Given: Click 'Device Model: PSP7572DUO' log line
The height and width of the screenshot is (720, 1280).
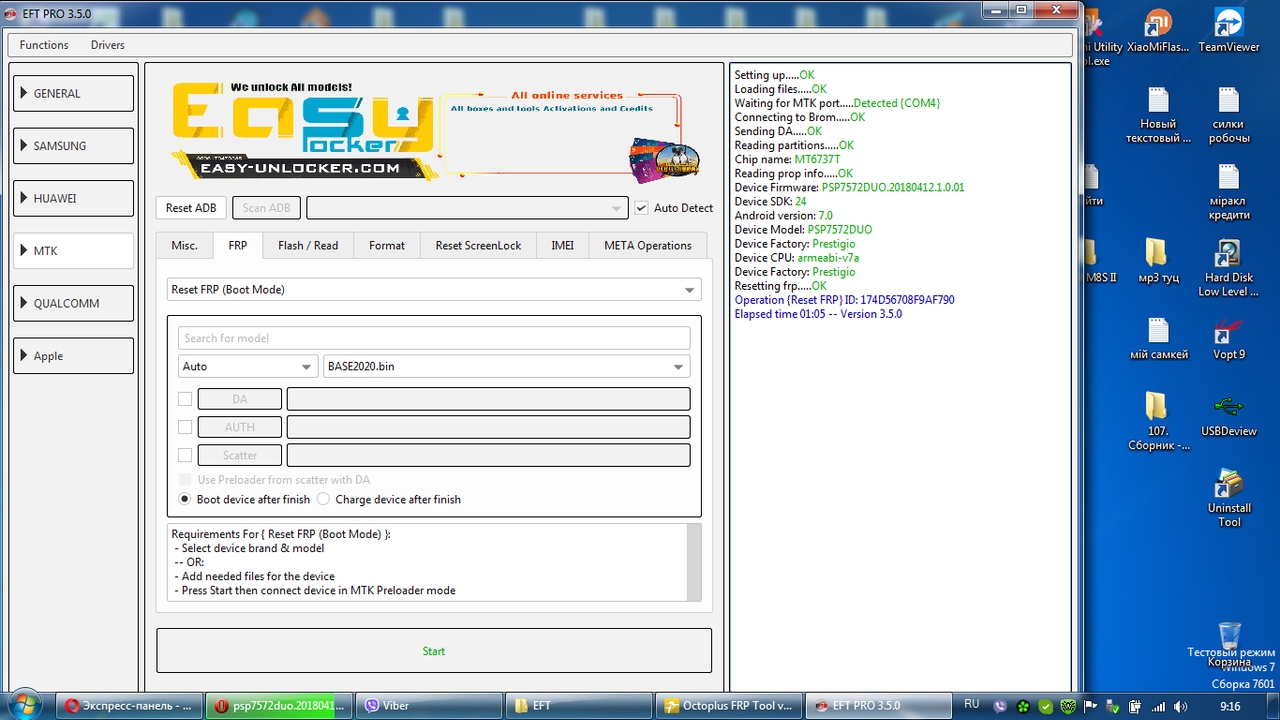Looking at the screenshot, I should [x=803, y=229].
